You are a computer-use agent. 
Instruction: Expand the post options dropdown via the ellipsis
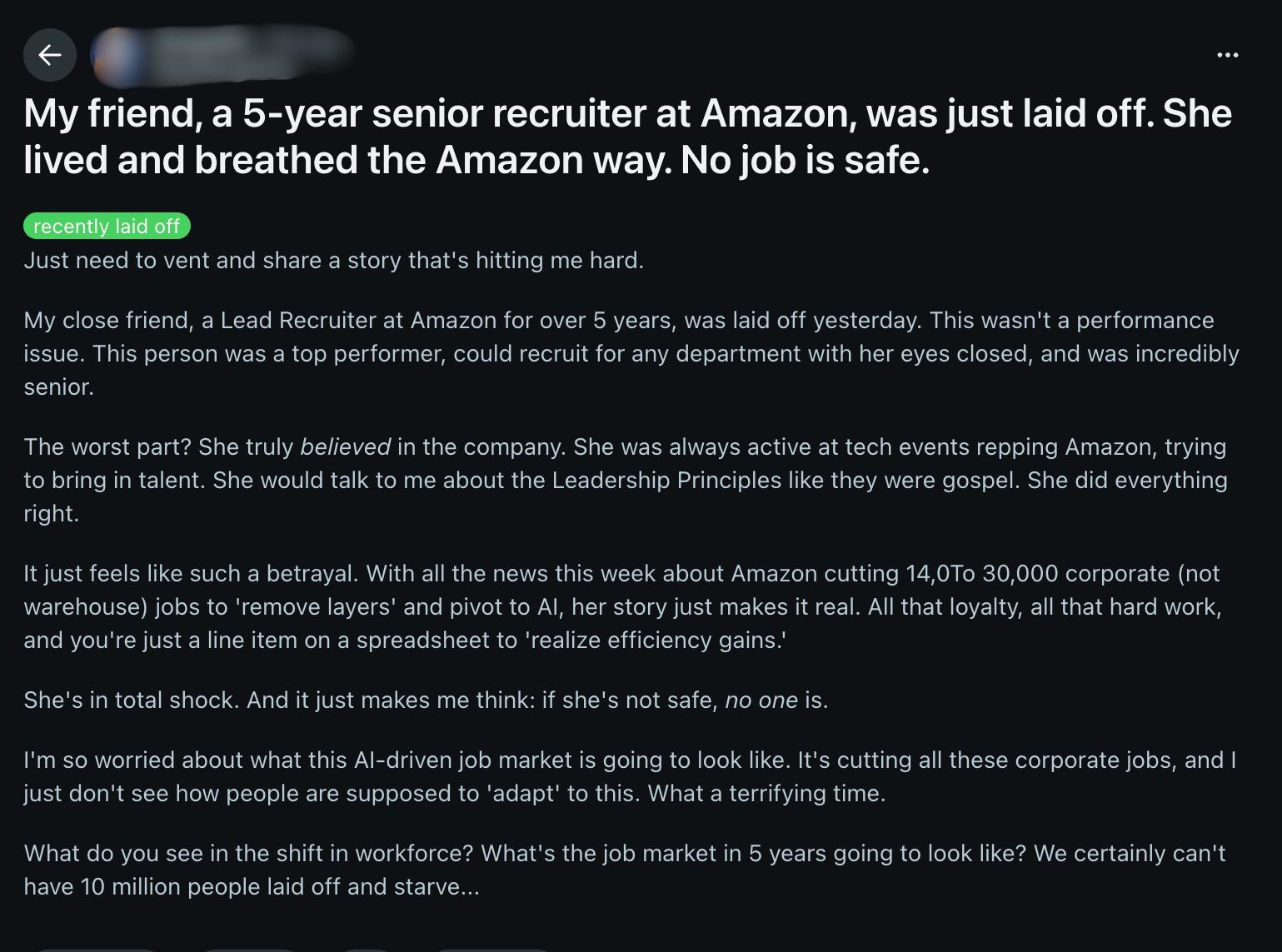(1228, 55)
